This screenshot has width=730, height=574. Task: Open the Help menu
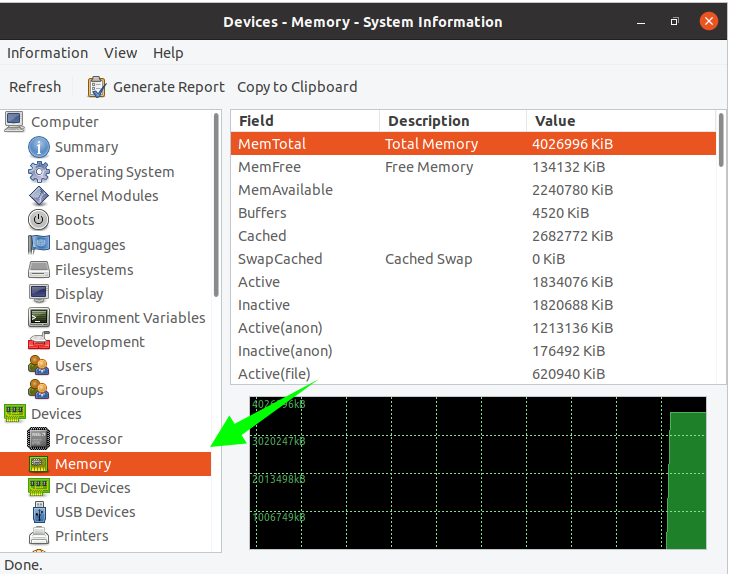tap(168, 53)
